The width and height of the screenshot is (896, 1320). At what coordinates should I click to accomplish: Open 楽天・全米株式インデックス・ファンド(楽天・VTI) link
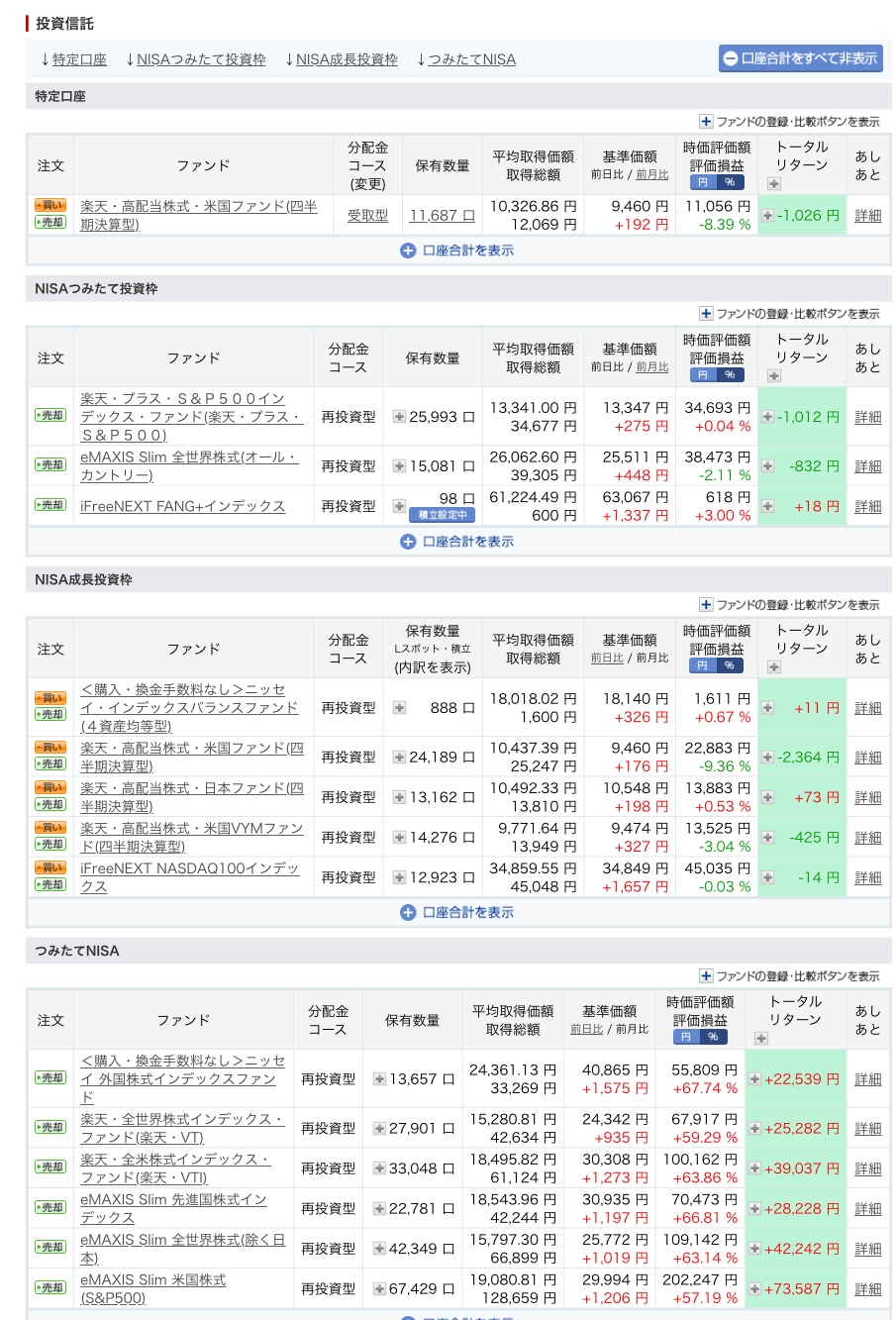[x=175, y=1168]
